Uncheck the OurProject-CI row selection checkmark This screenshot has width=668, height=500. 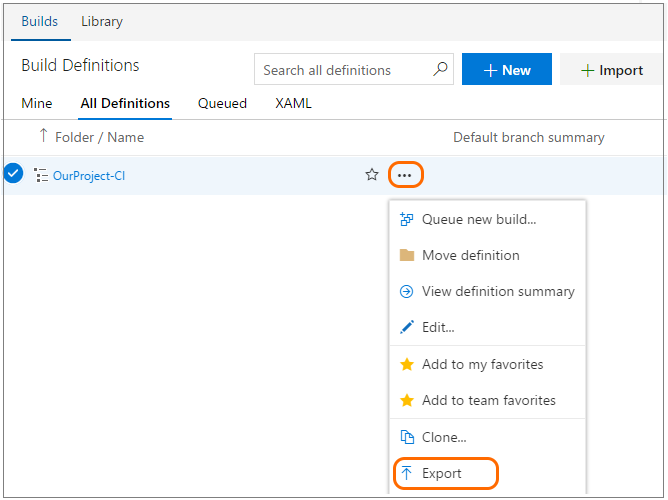tap(13, 174)
